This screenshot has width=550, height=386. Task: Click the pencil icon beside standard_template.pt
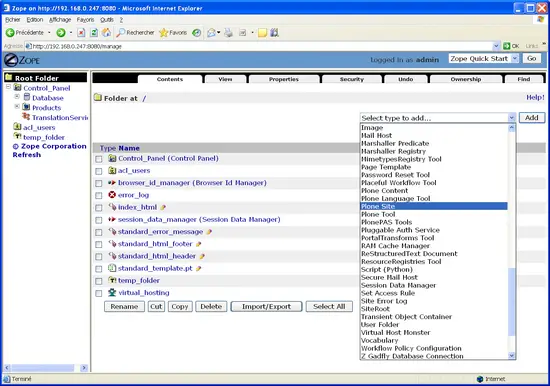click(199, 269)
